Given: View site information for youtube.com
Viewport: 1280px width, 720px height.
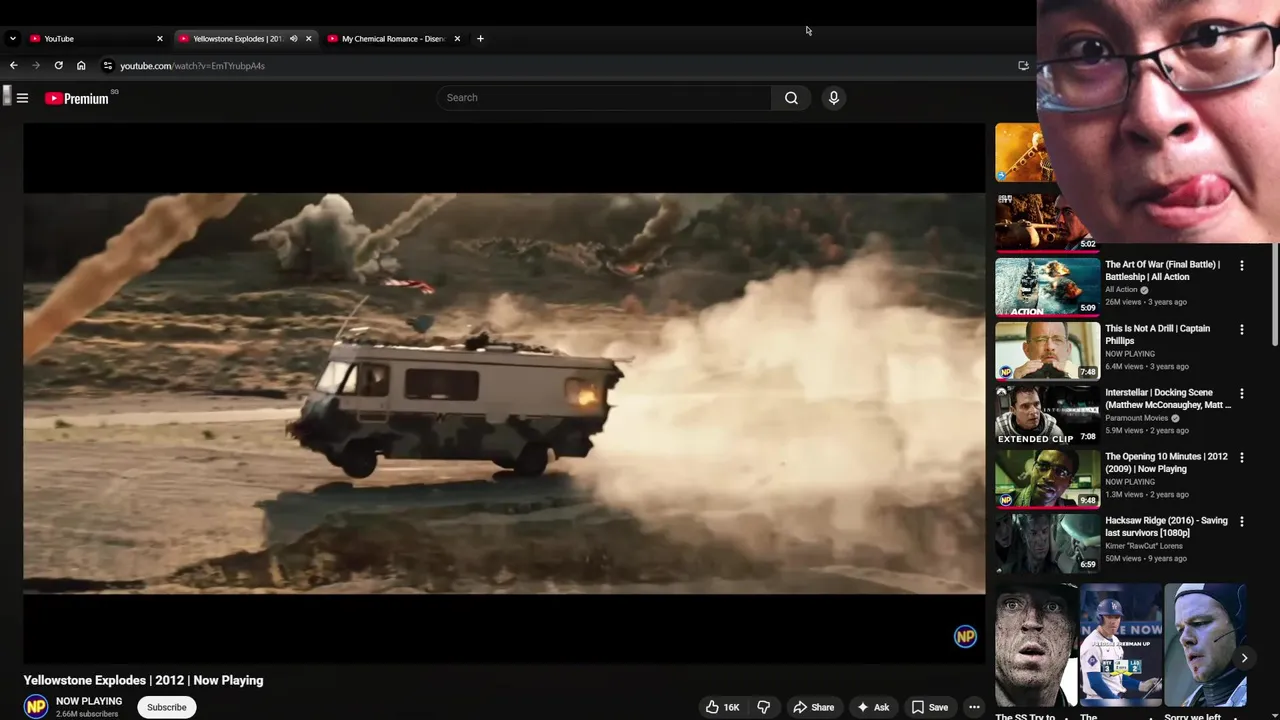Looking at the screenshot, I should click(108, 66).
